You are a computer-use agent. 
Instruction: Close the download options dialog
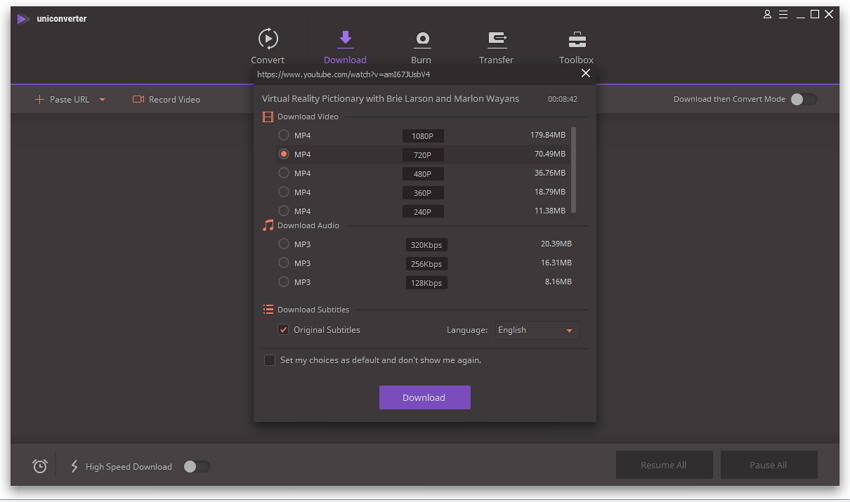(585, 73)
